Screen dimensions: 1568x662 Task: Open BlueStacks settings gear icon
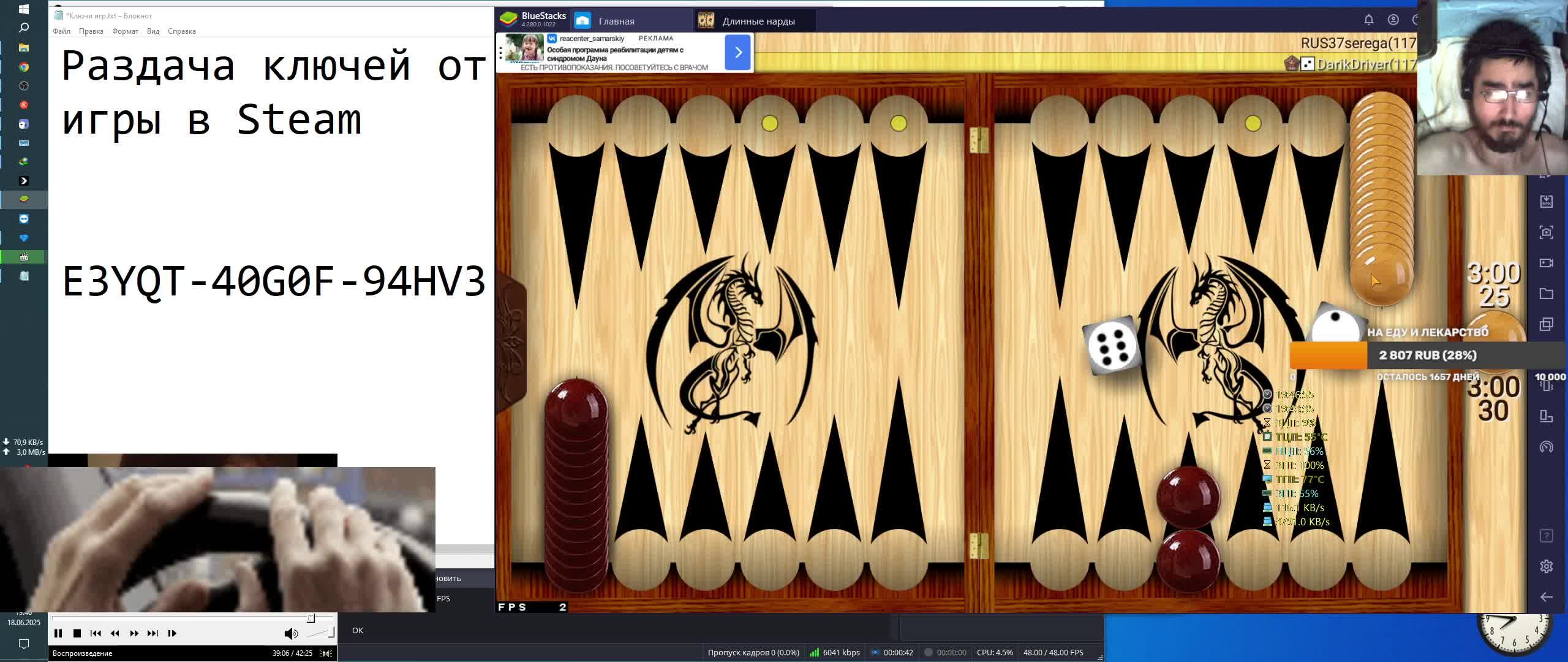coord(1546,566)
